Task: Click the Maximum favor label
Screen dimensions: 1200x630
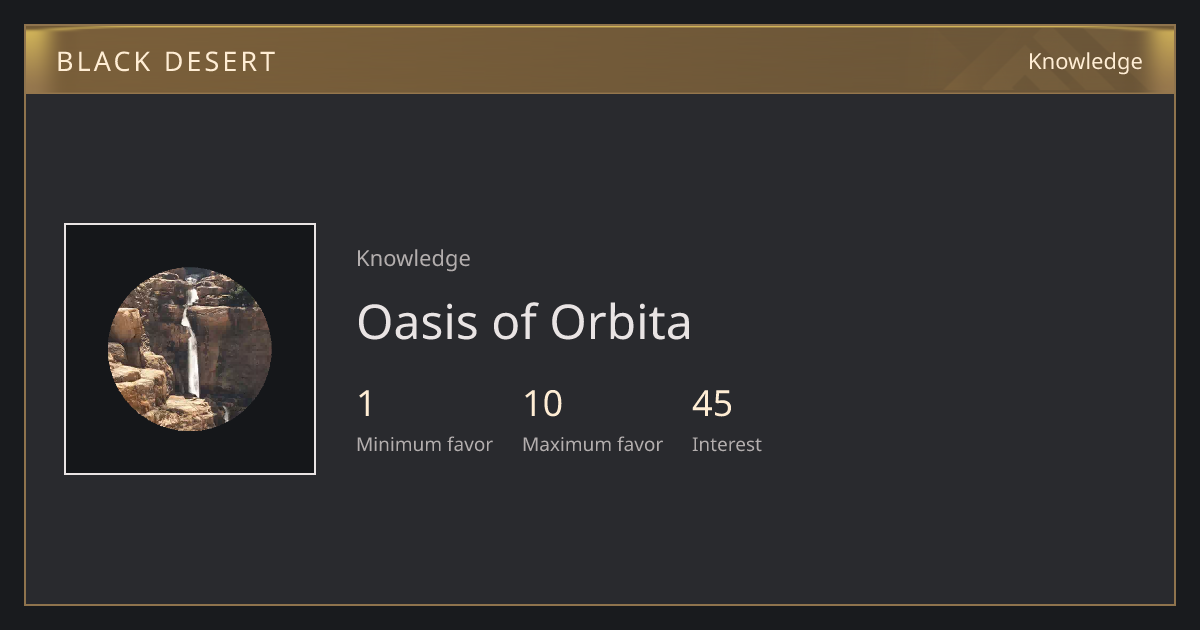Action: pyautogui.click(x=592, y=444)
